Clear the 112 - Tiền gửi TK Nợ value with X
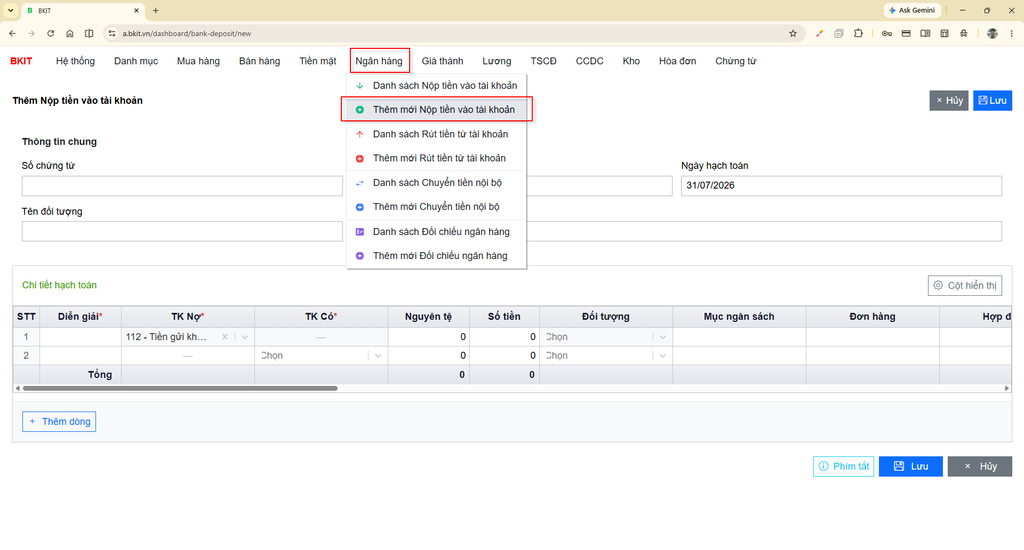 click(225, 337)
